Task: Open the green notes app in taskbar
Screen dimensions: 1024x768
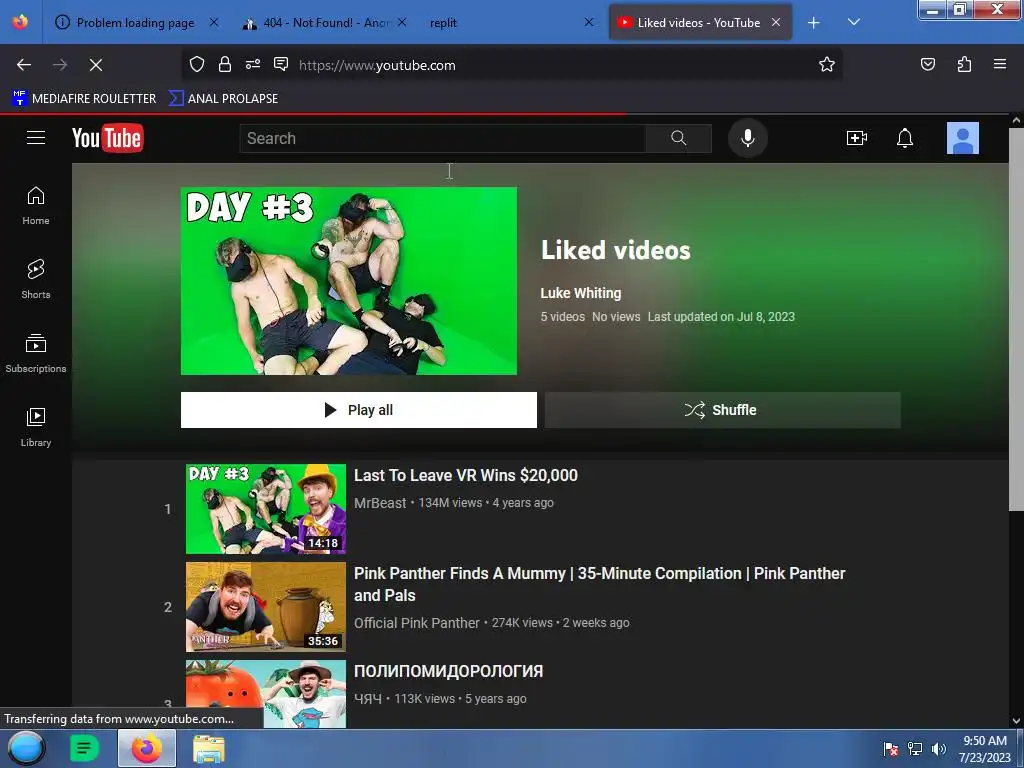Action: click(x=84, y=748)
